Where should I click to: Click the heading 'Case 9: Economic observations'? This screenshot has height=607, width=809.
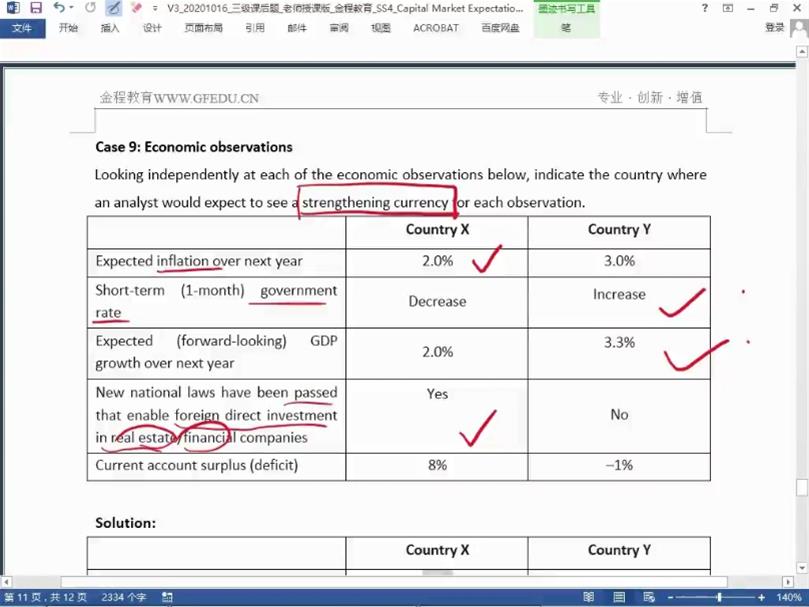point(193,147)
